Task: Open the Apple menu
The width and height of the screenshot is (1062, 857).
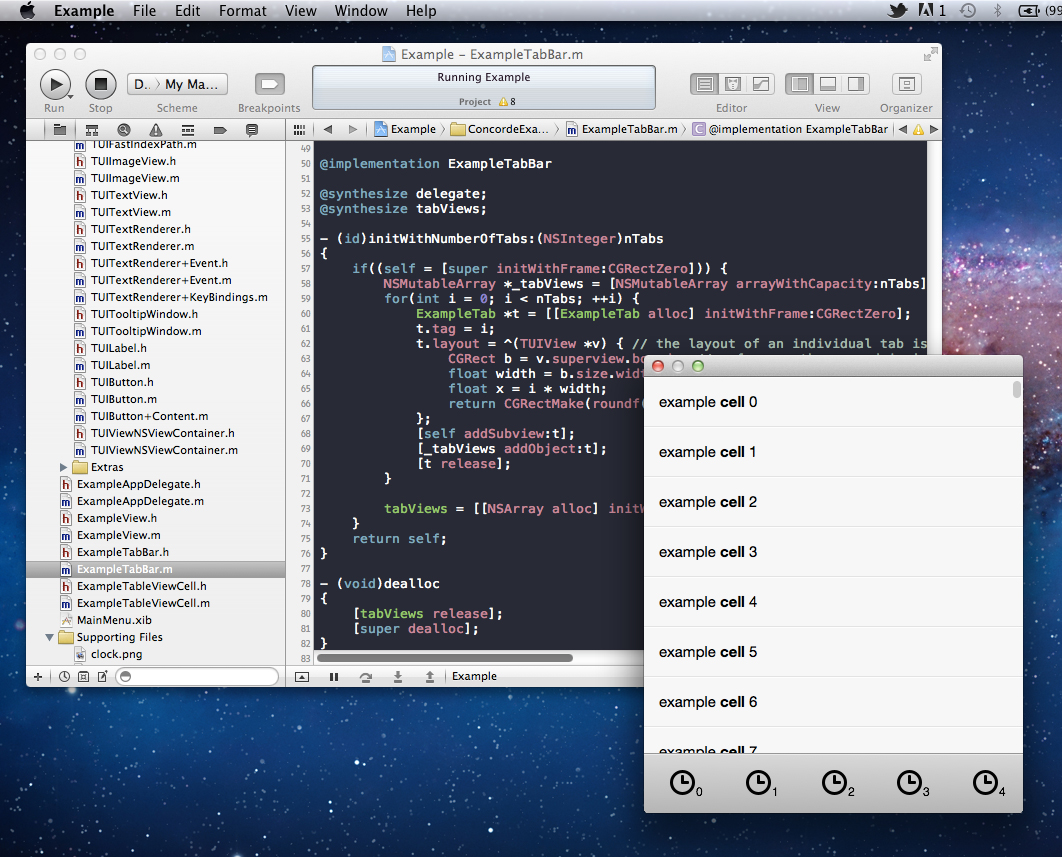Action: (x=28, y=11)
